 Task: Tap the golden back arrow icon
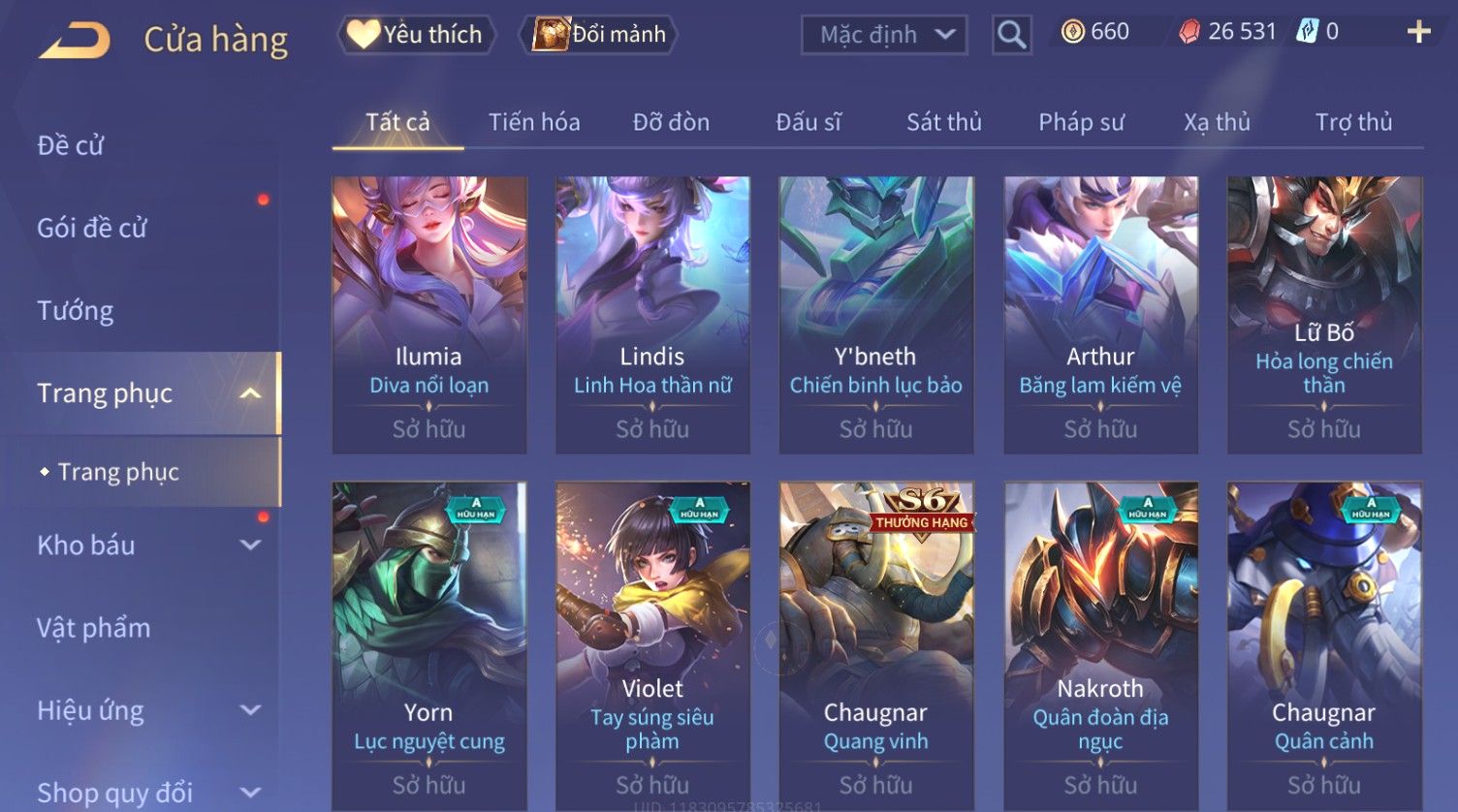click(75, 41)
